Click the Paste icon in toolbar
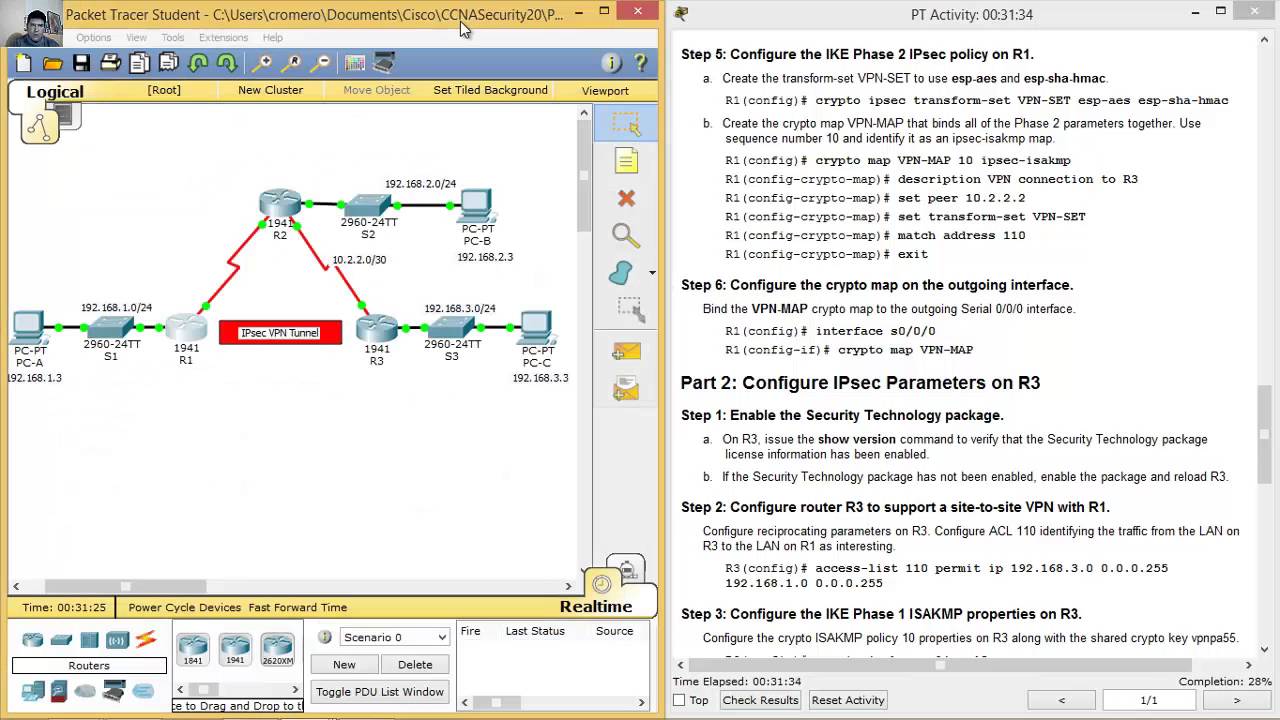This screenshot has width=1280, height=720. (168, 63)
